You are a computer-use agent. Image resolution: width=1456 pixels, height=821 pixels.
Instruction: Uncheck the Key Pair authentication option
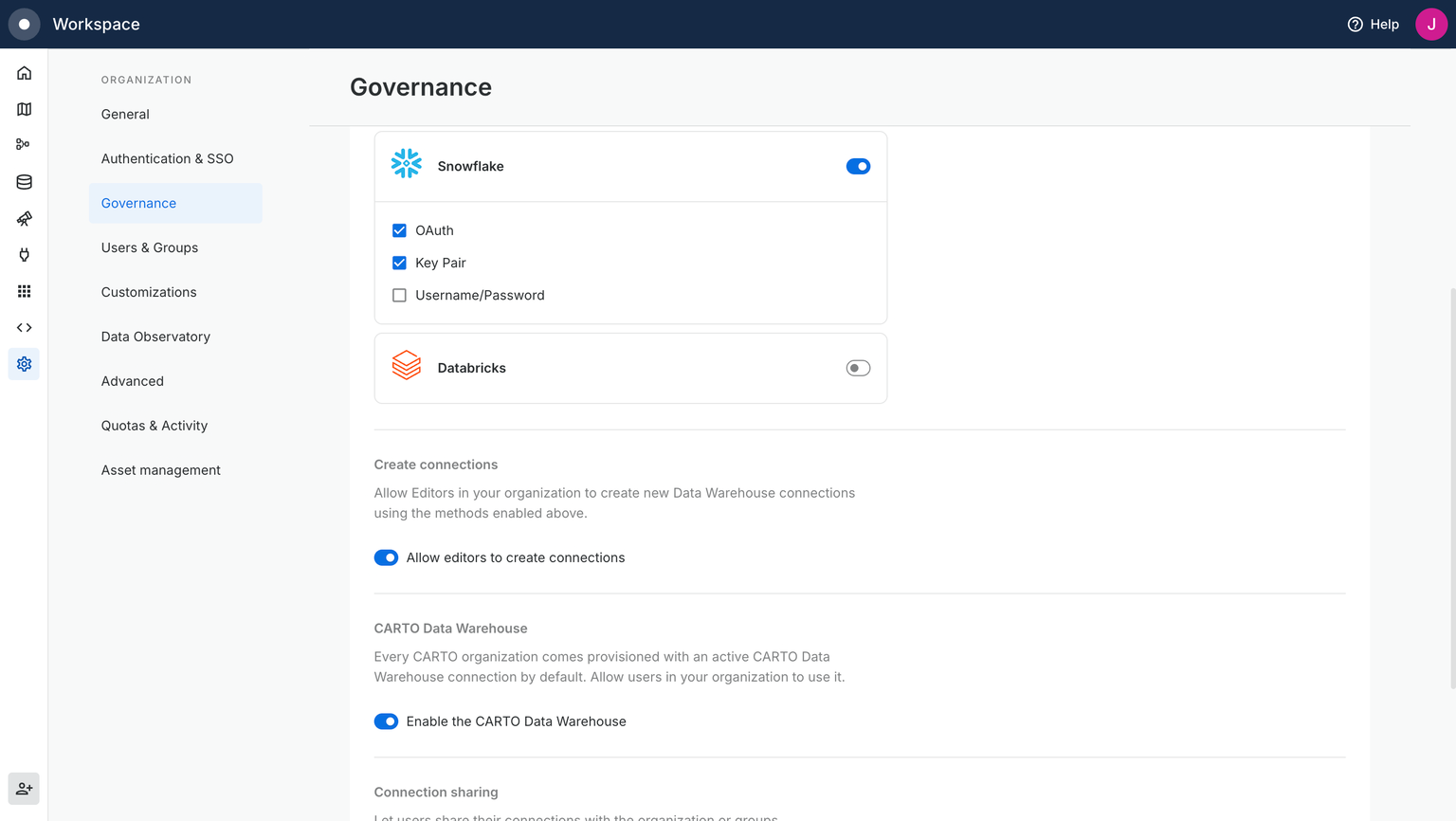(399, 263)
